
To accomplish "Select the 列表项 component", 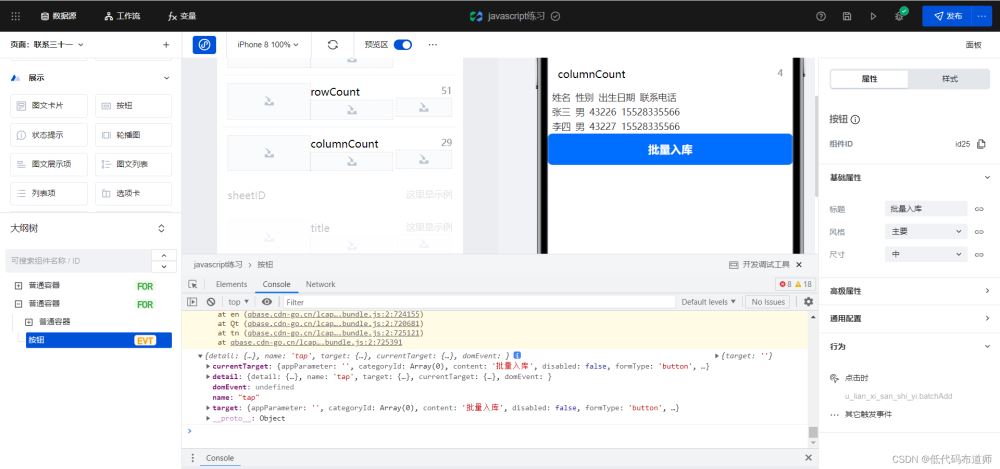I will (48, 193).
